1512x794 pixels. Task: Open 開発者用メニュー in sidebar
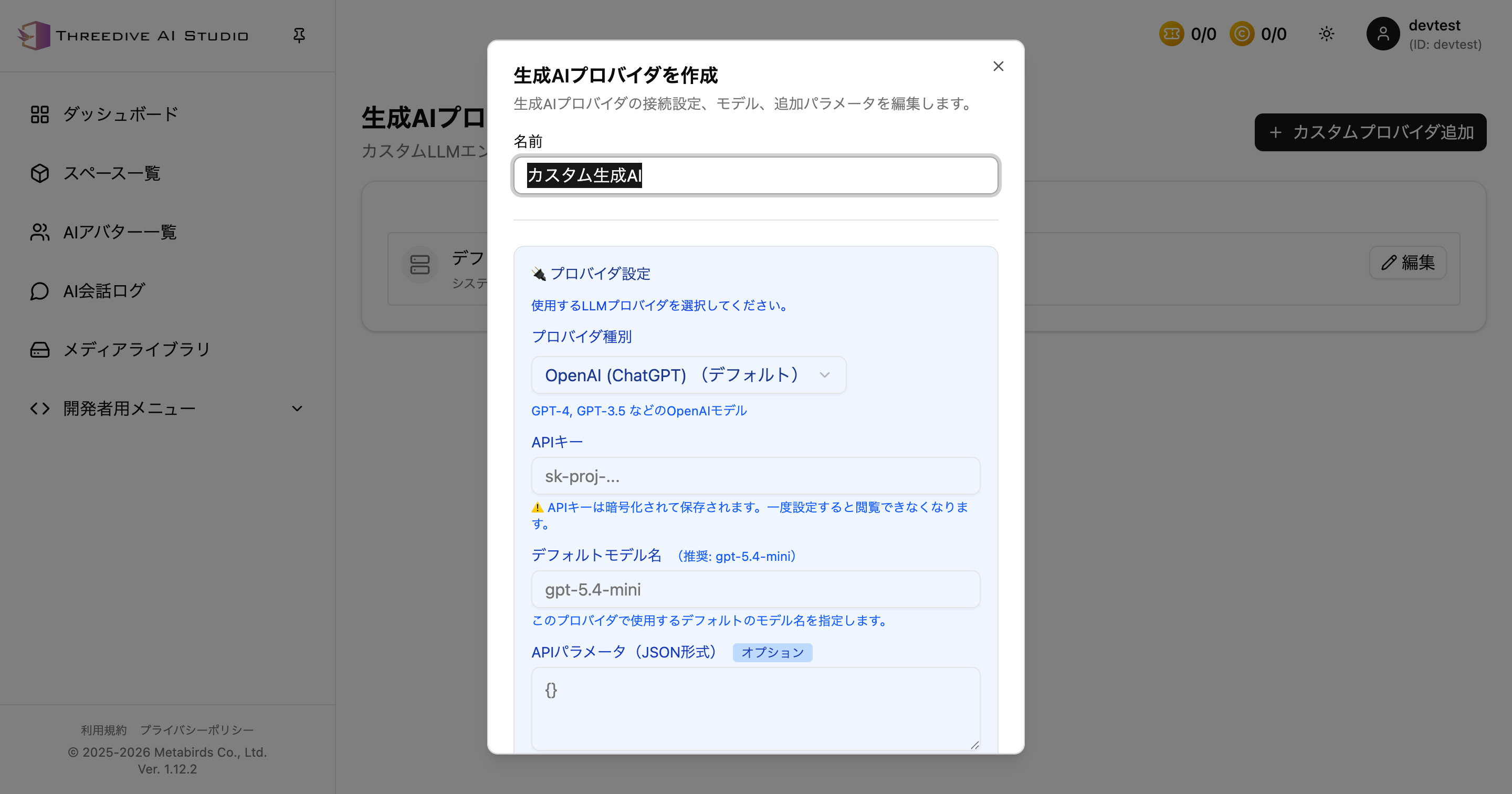coord(168,408)
